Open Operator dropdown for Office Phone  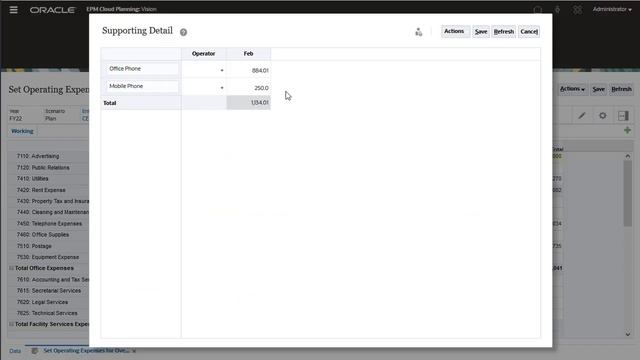(222, 71)
